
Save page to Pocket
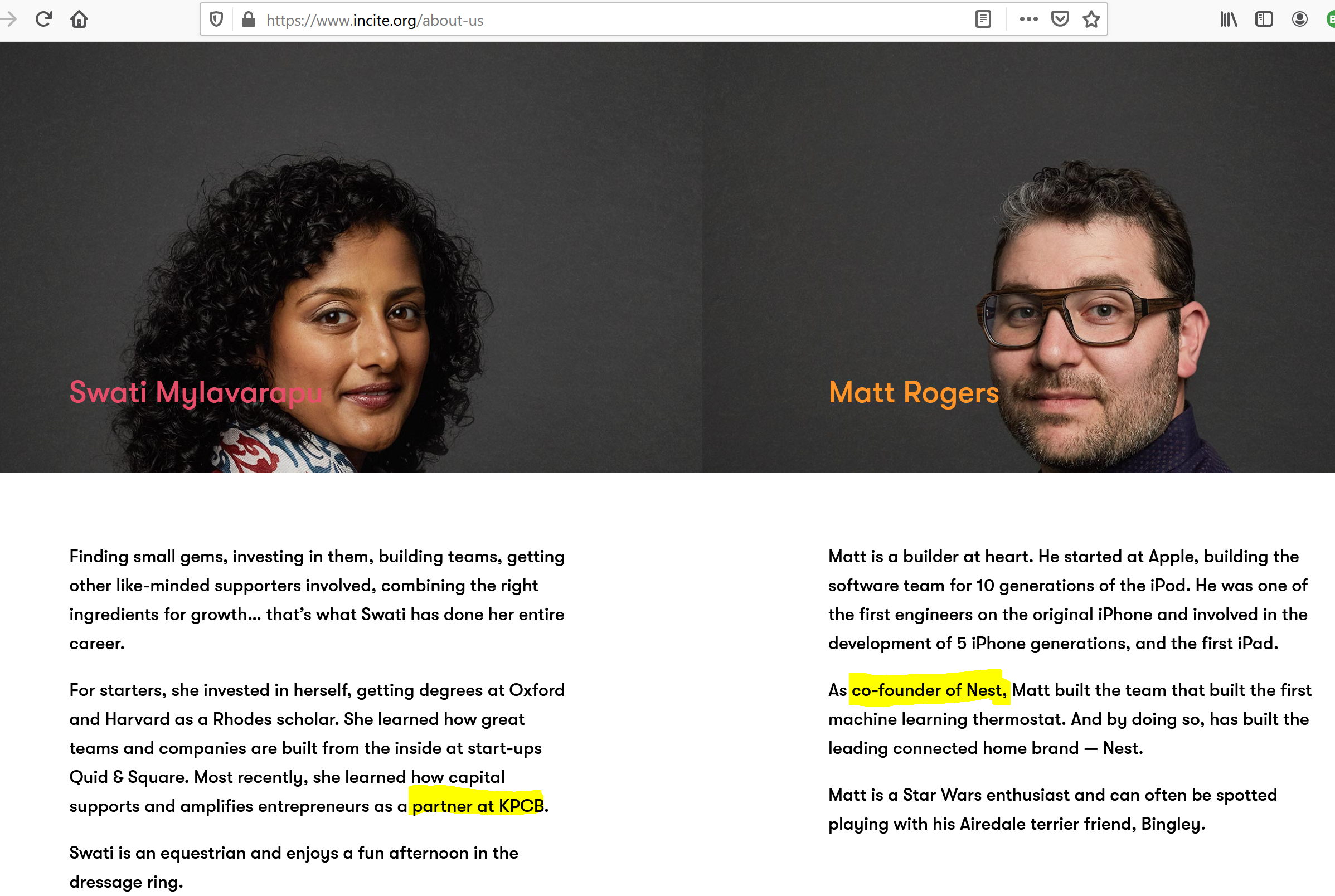pos(1060,20)
